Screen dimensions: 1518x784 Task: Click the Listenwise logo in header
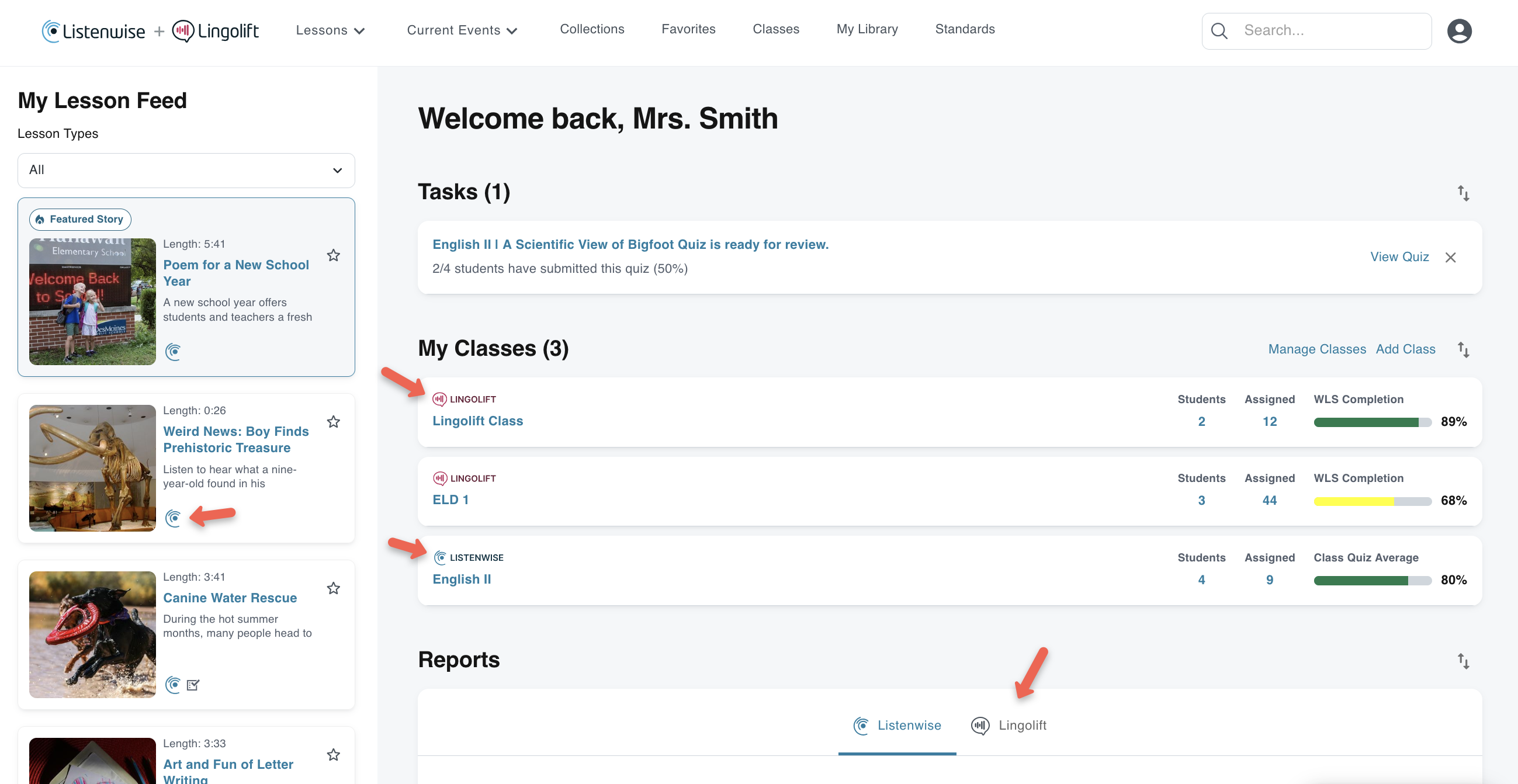(93, 31)
